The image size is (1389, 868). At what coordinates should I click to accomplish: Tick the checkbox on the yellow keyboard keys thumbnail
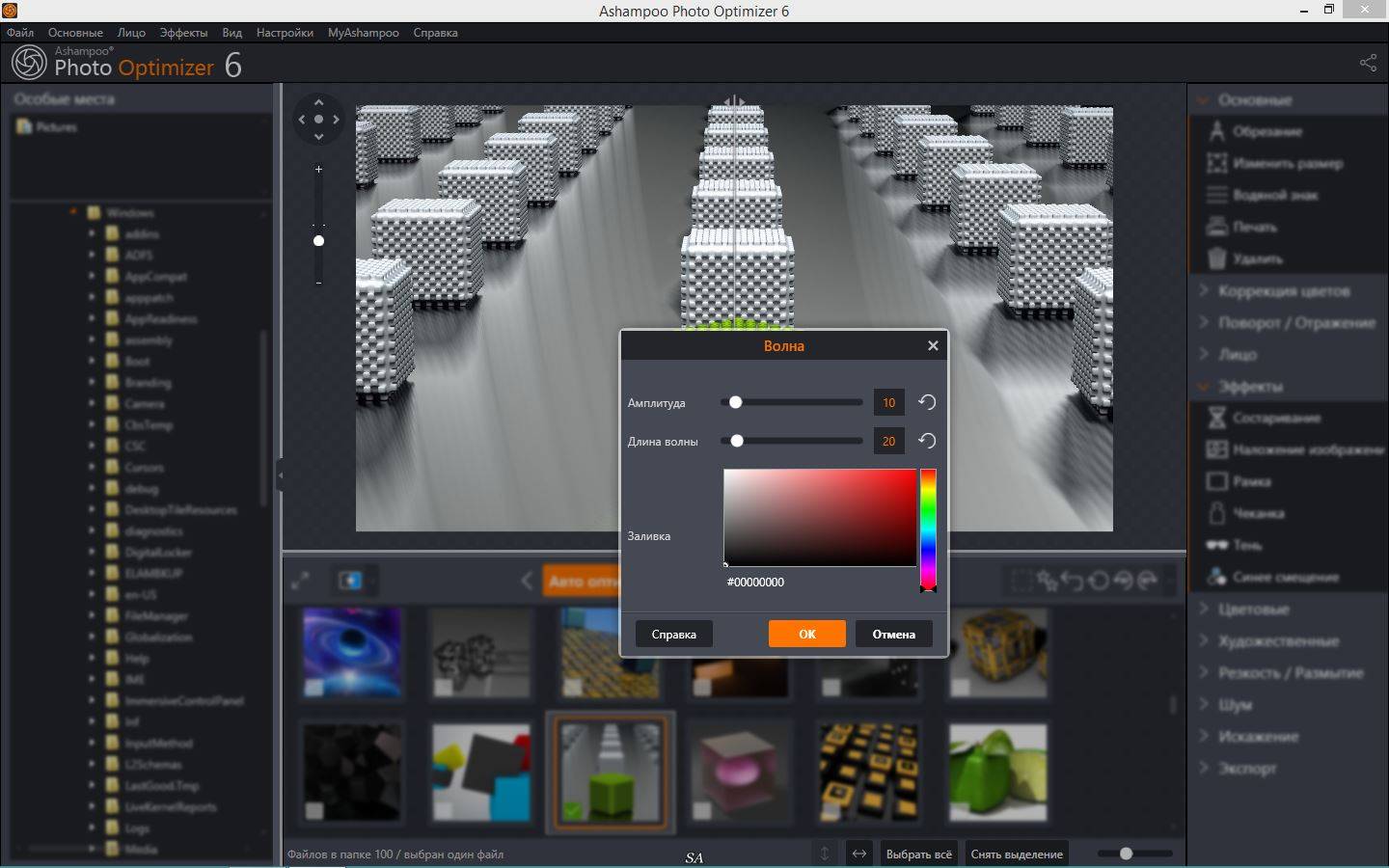[x=831, y=811]
